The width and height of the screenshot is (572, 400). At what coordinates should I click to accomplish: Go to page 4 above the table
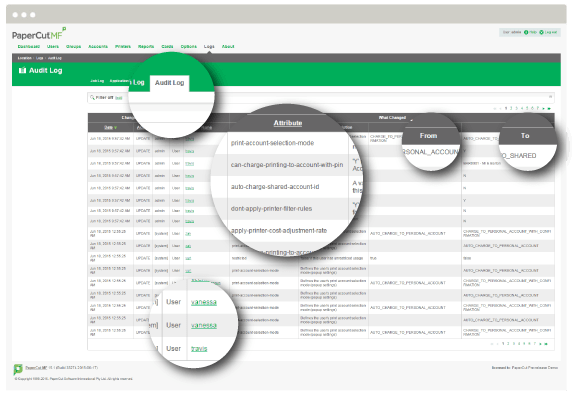click(522, 108)
